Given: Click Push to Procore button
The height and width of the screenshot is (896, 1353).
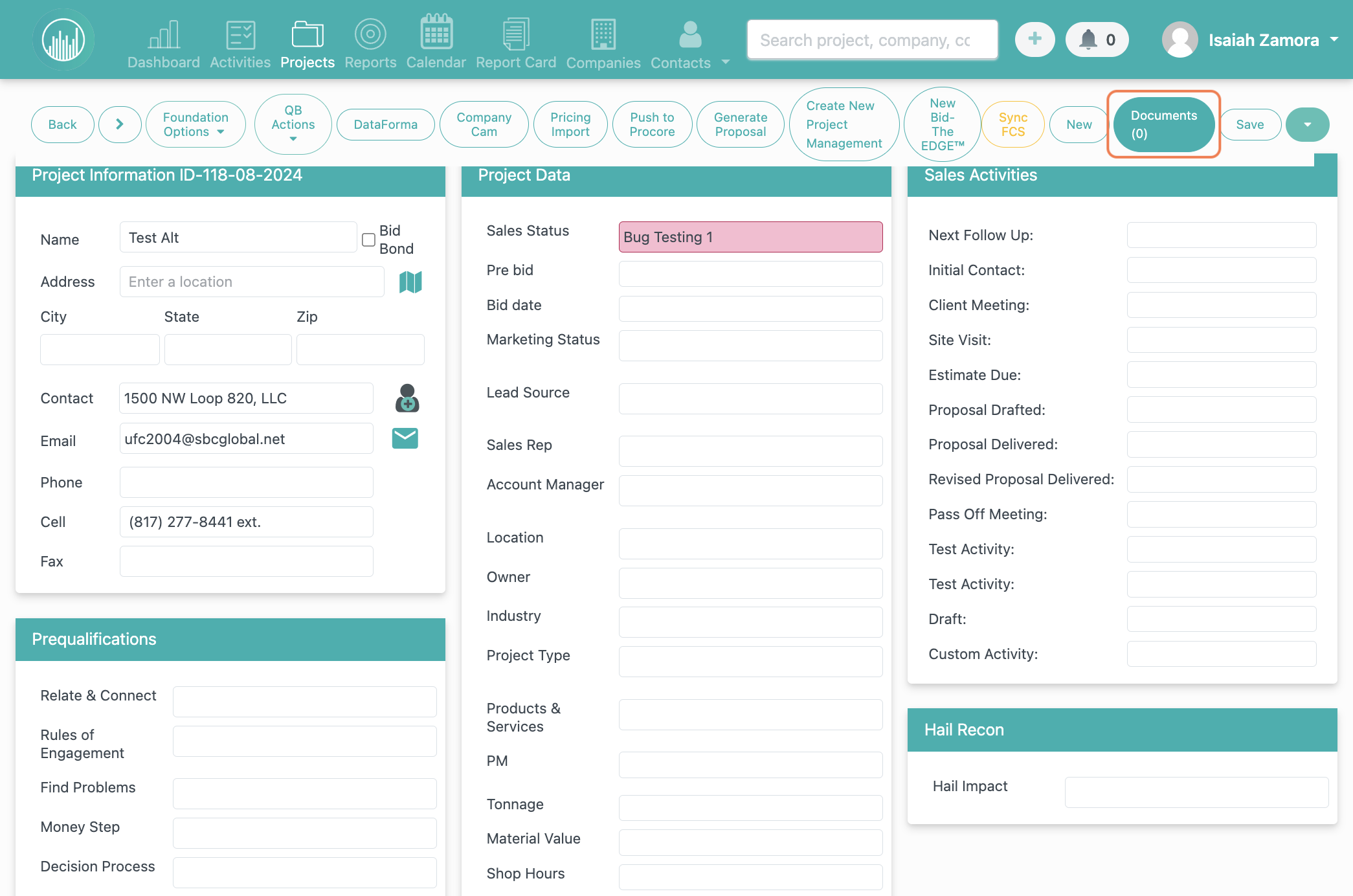Looking at the screenshot, I should coord(652,124).
